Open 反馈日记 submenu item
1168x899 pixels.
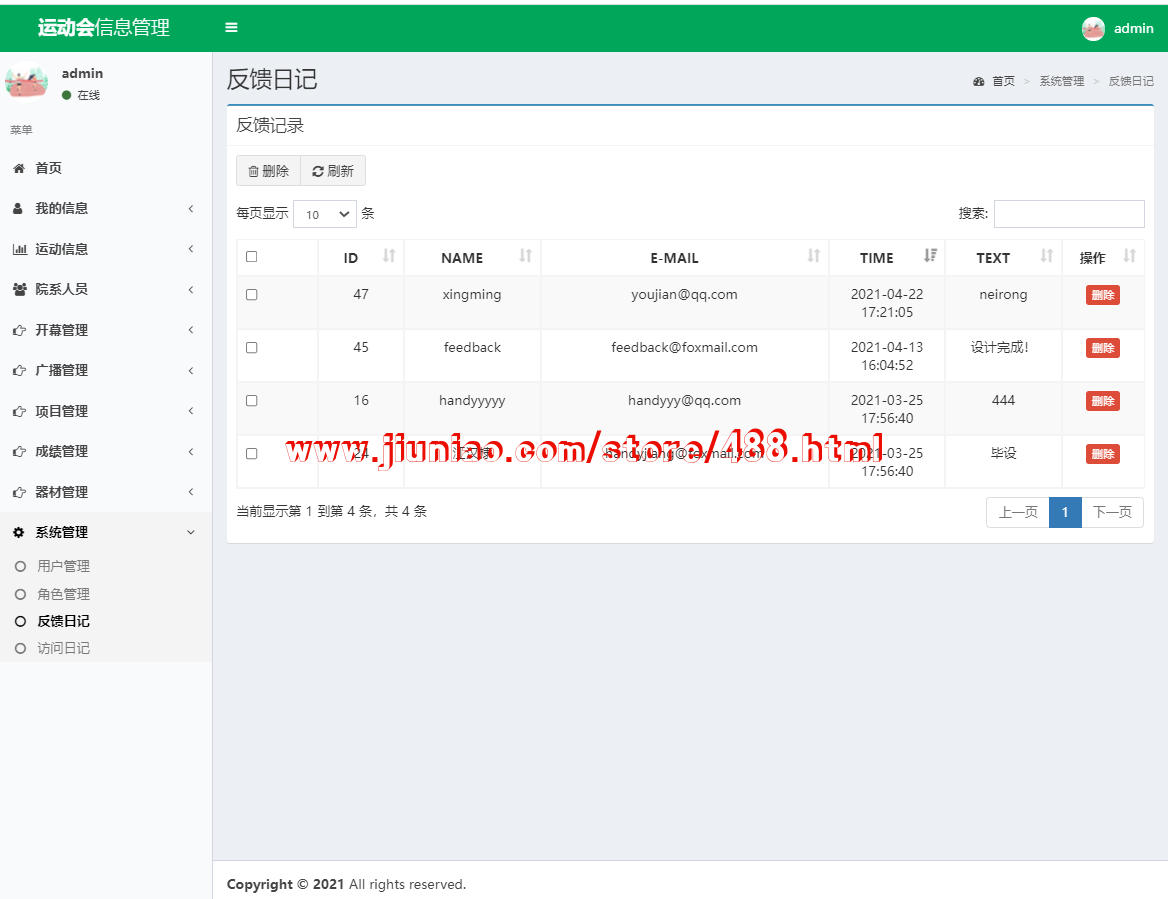click(x=64, y=621)
